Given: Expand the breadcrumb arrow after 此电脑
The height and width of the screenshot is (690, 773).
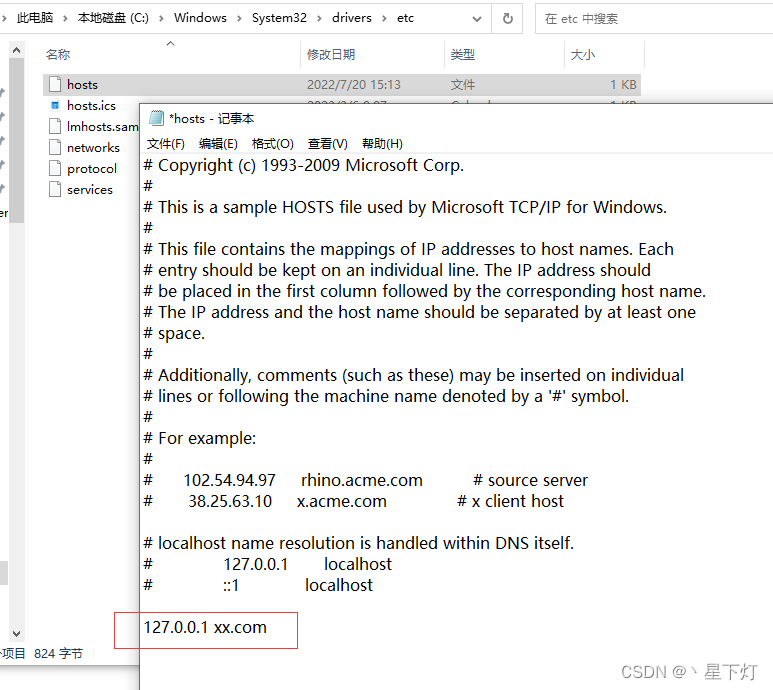Looking at the screenshot, I should click(x=65, y=18).
